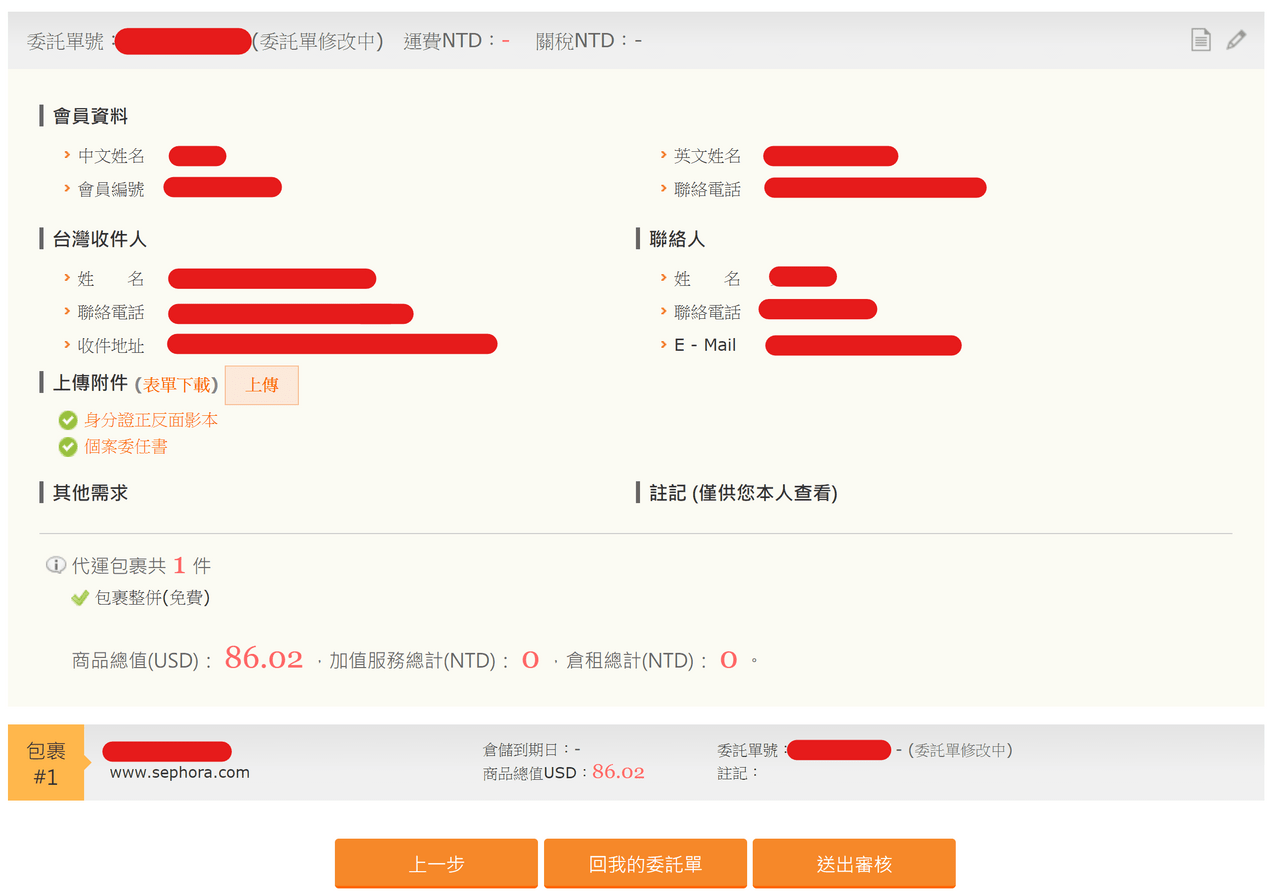The width and height of the screenshot is (1279, 894).
Task: Click the 註記： label in package row
Action: (x=739, y=773)
